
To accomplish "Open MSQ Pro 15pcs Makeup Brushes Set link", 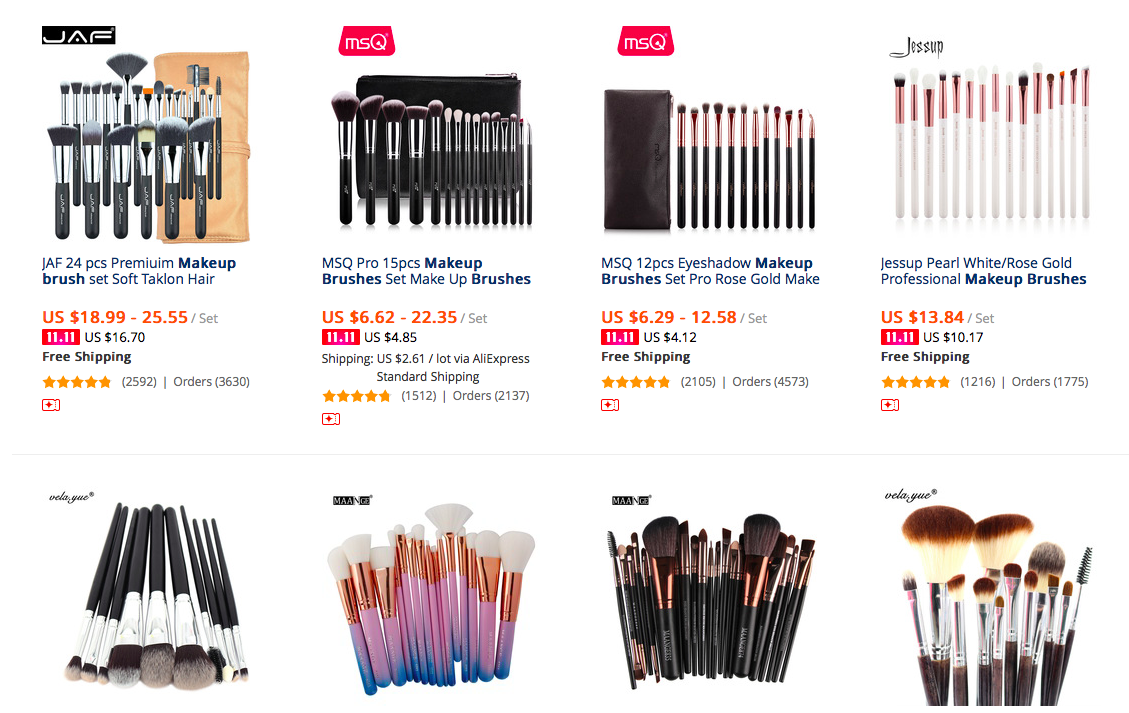I will tap(426, 271).
